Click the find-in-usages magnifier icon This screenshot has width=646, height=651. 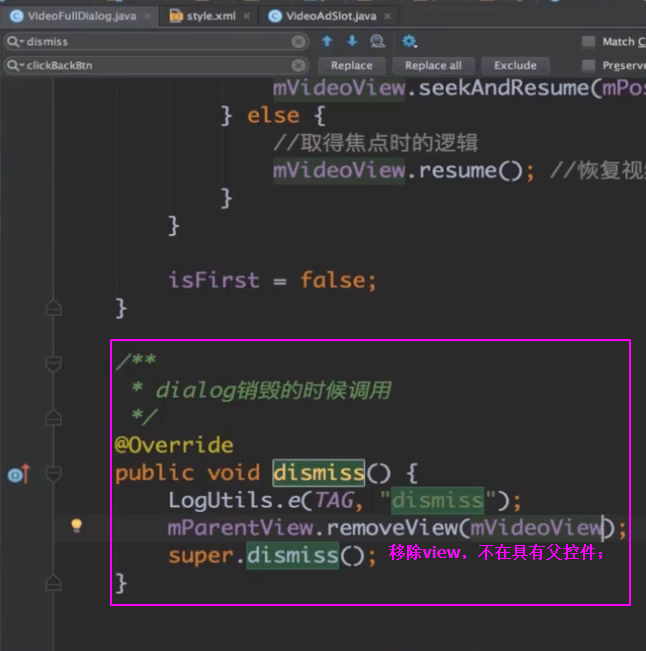(378, 41)
